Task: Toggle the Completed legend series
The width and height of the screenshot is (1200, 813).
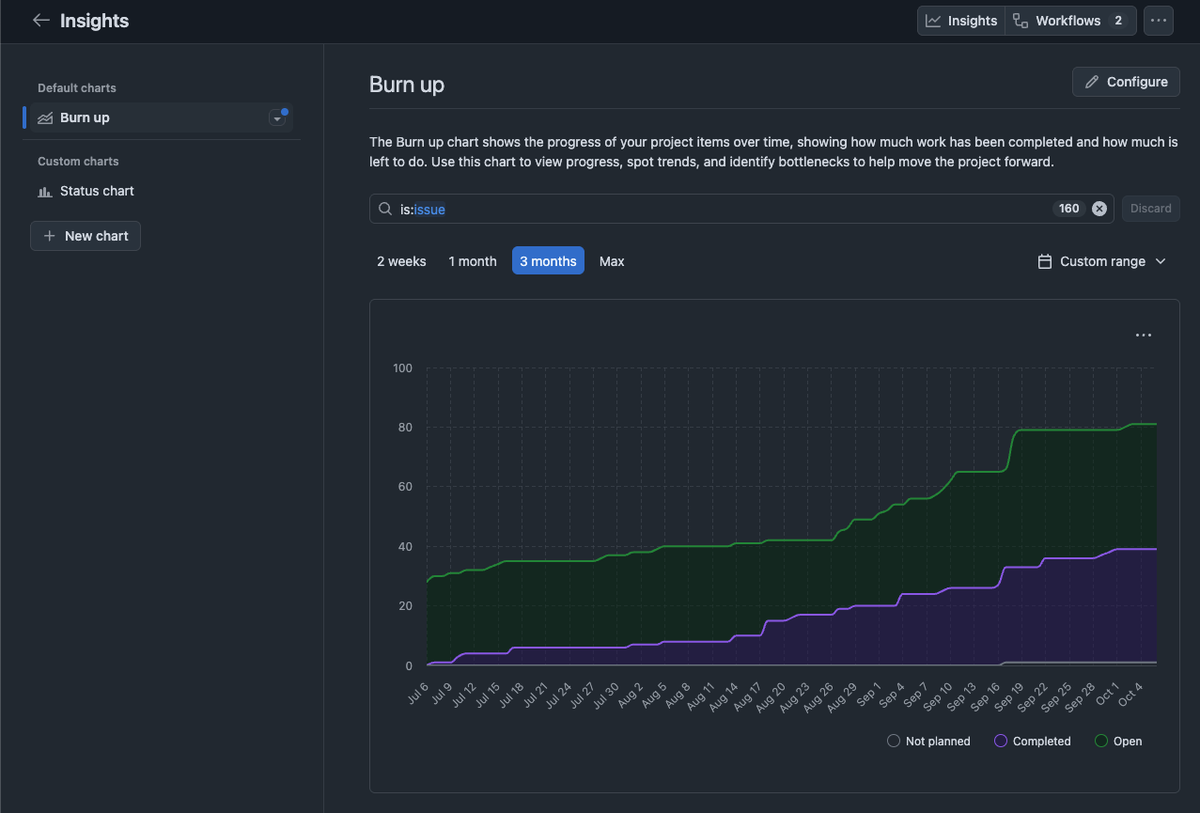Action: [1032, 741]
